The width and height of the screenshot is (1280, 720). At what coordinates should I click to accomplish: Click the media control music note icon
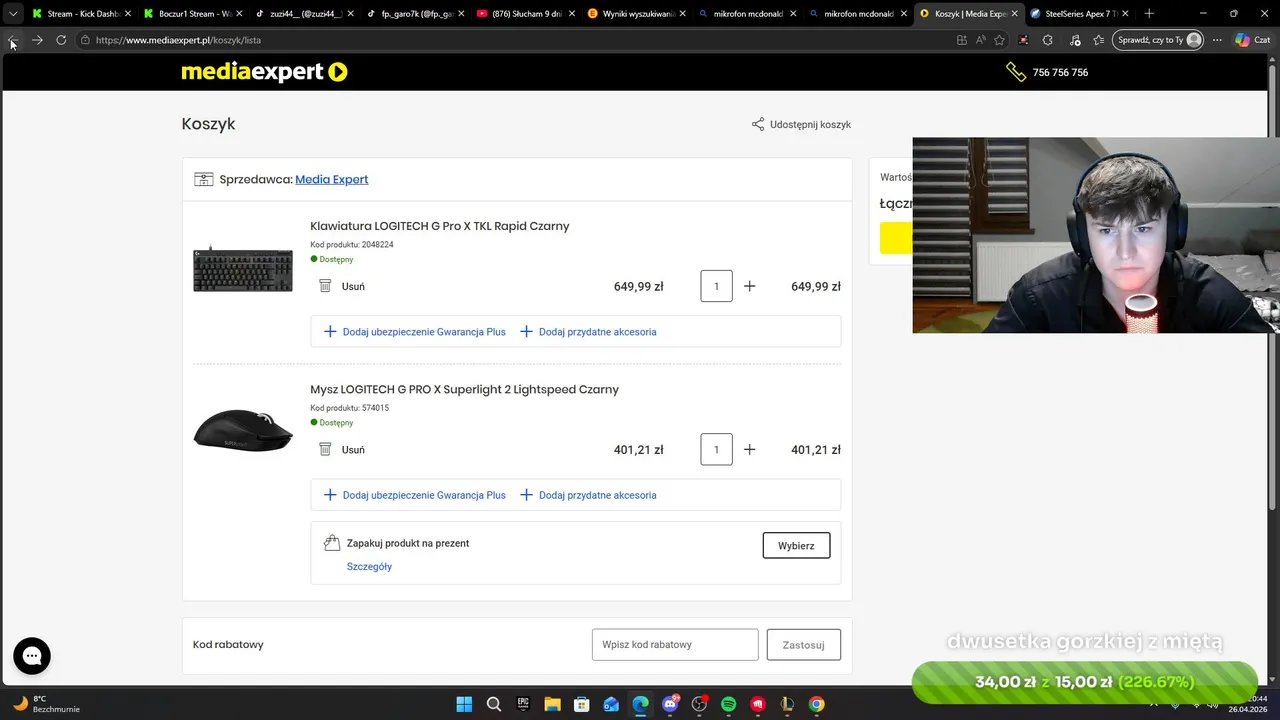[1075, 40]
